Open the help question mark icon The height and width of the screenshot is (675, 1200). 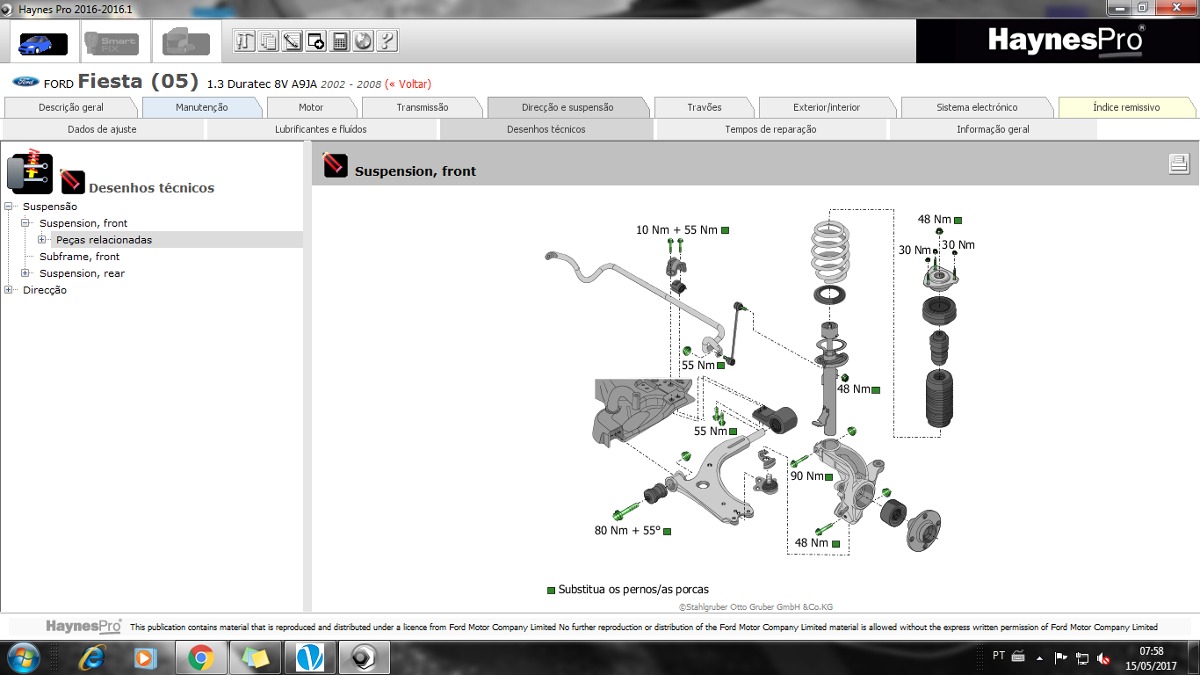pyautogui.click(x=387, y=41)
